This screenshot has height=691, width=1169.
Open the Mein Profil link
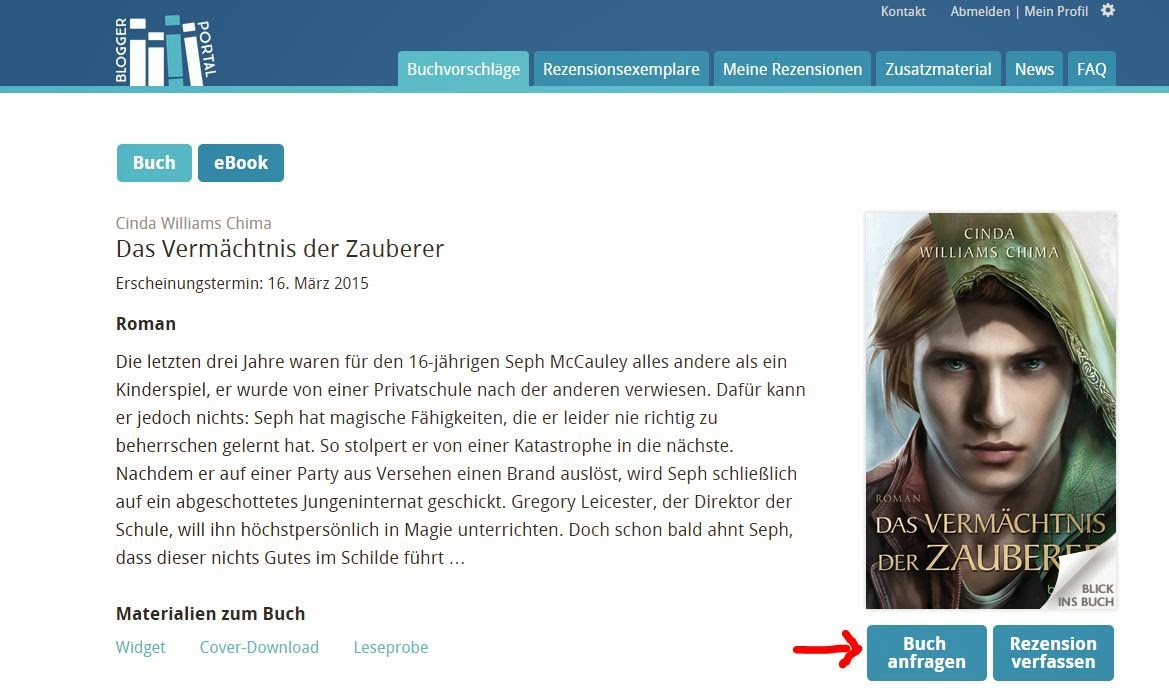pos(1056,11)
